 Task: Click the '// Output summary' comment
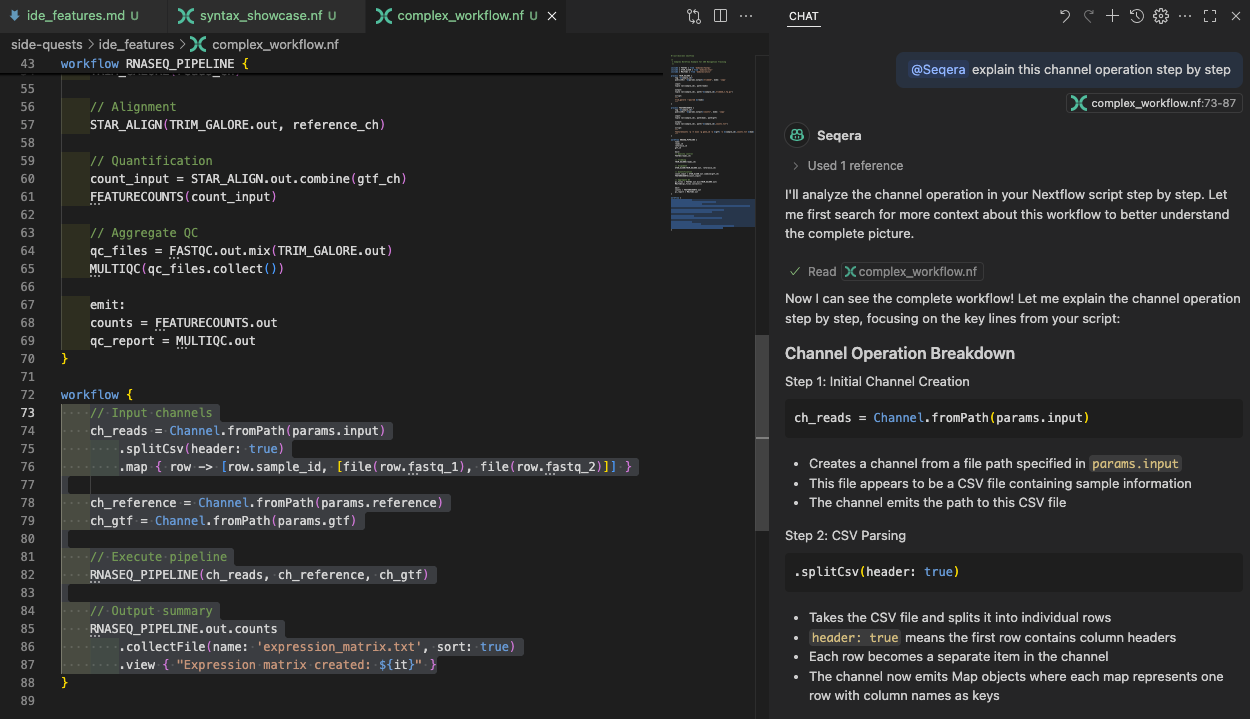(151, 611)
